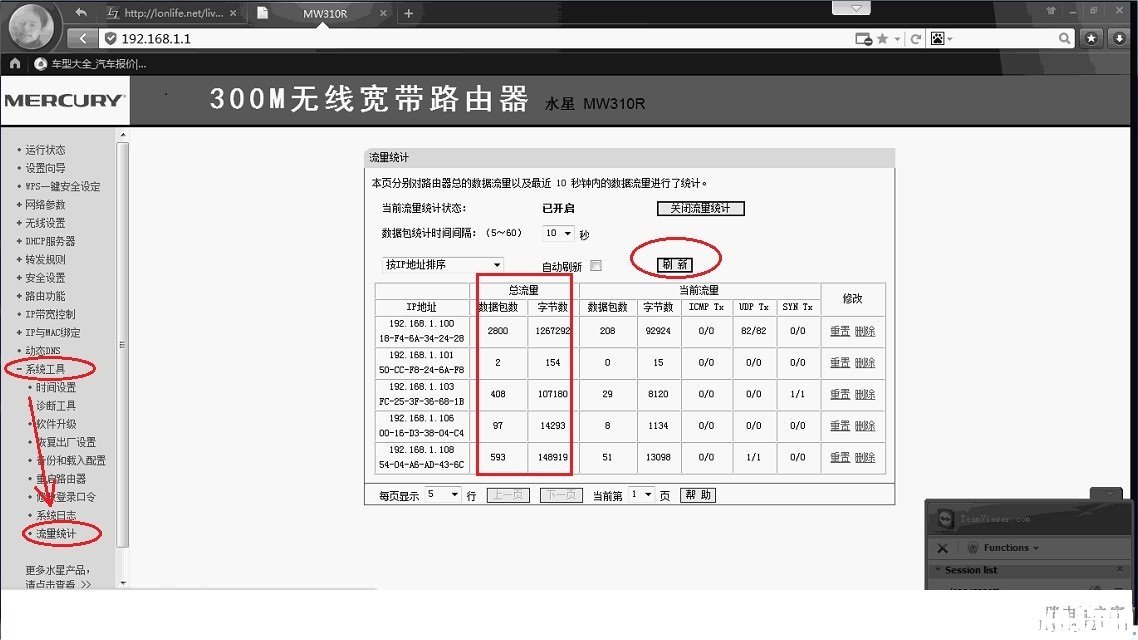Close the MW310R tab

coord(383,13)
